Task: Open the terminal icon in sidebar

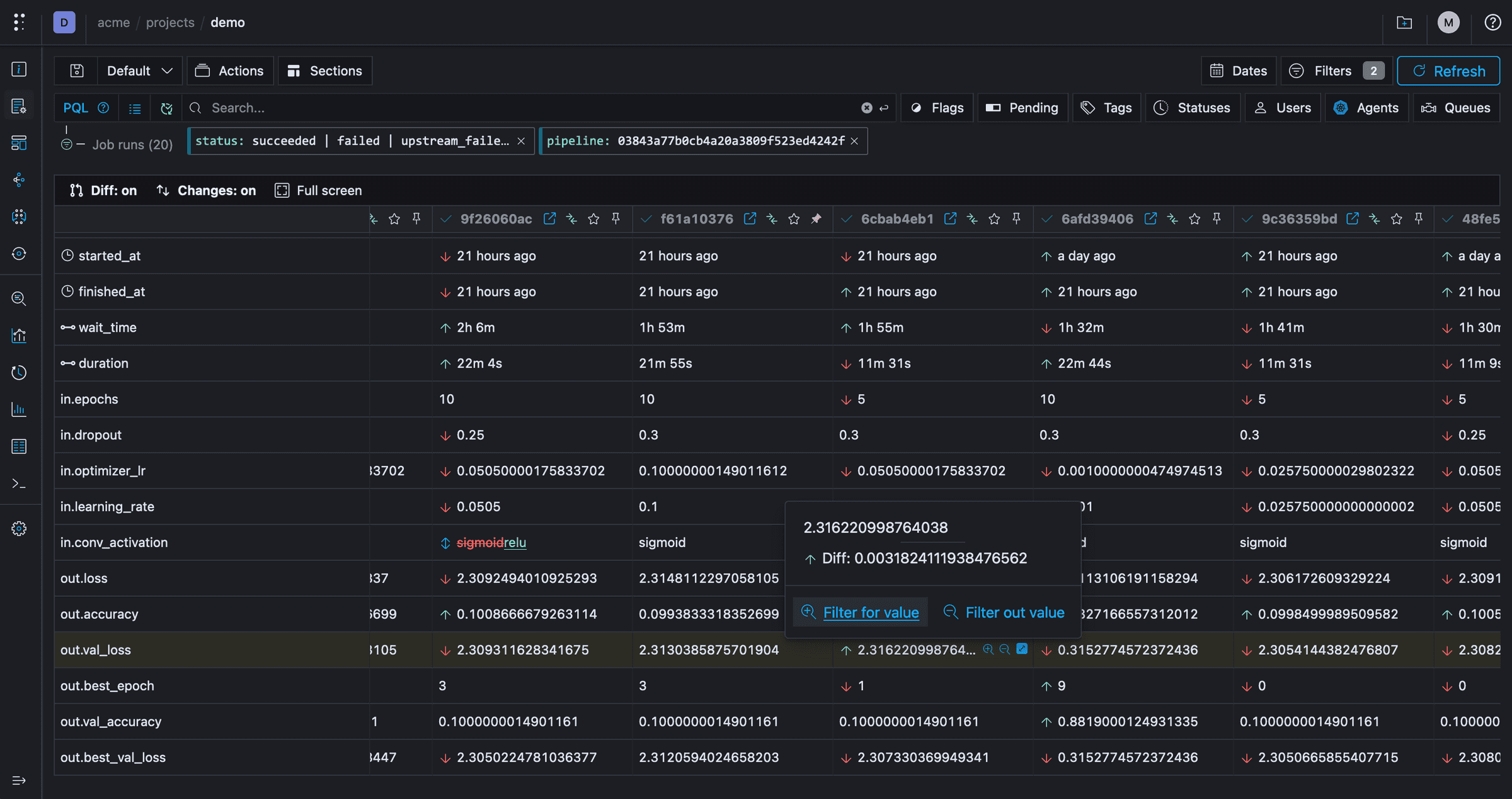Action: click(19, 484)
